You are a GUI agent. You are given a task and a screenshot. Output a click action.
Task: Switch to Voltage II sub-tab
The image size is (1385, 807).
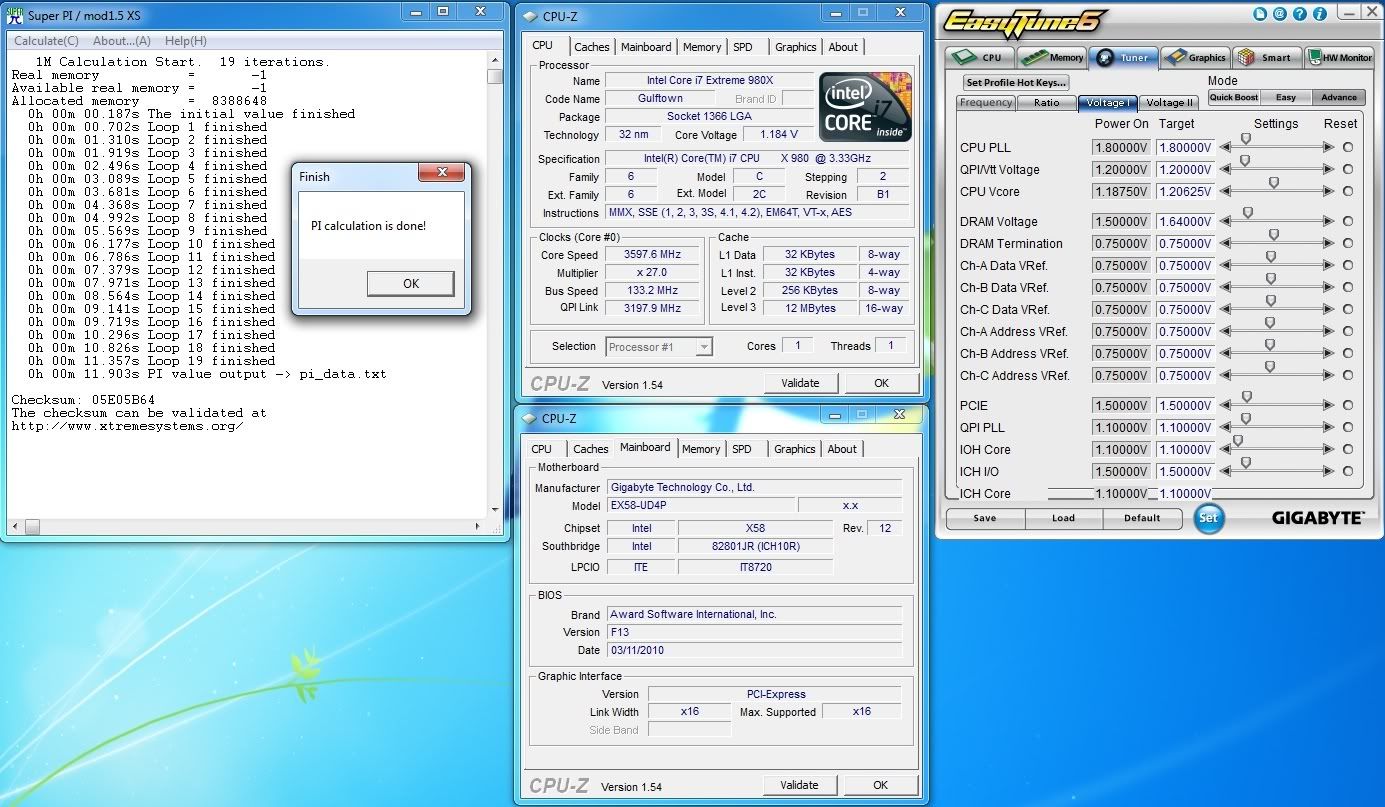(x=1169, y=103)
